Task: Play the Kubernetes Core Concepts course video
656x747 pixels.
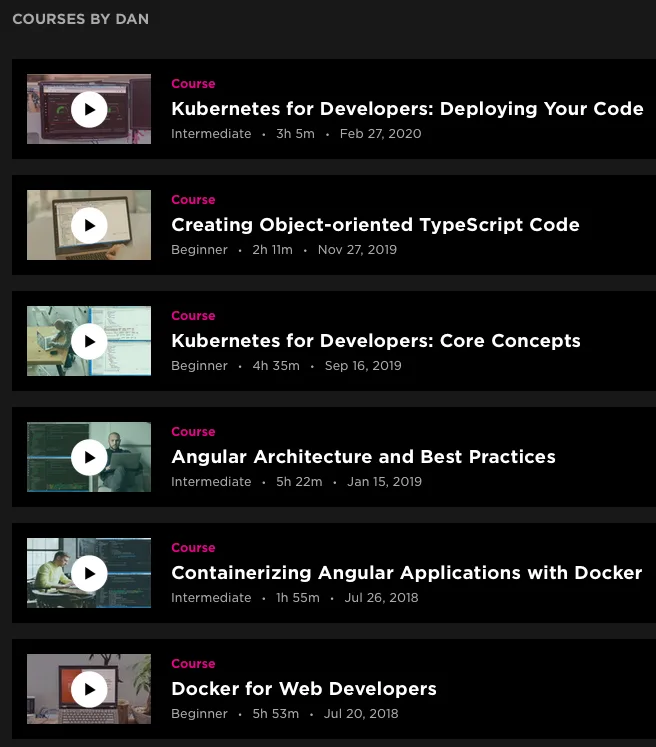Action: 89,341
